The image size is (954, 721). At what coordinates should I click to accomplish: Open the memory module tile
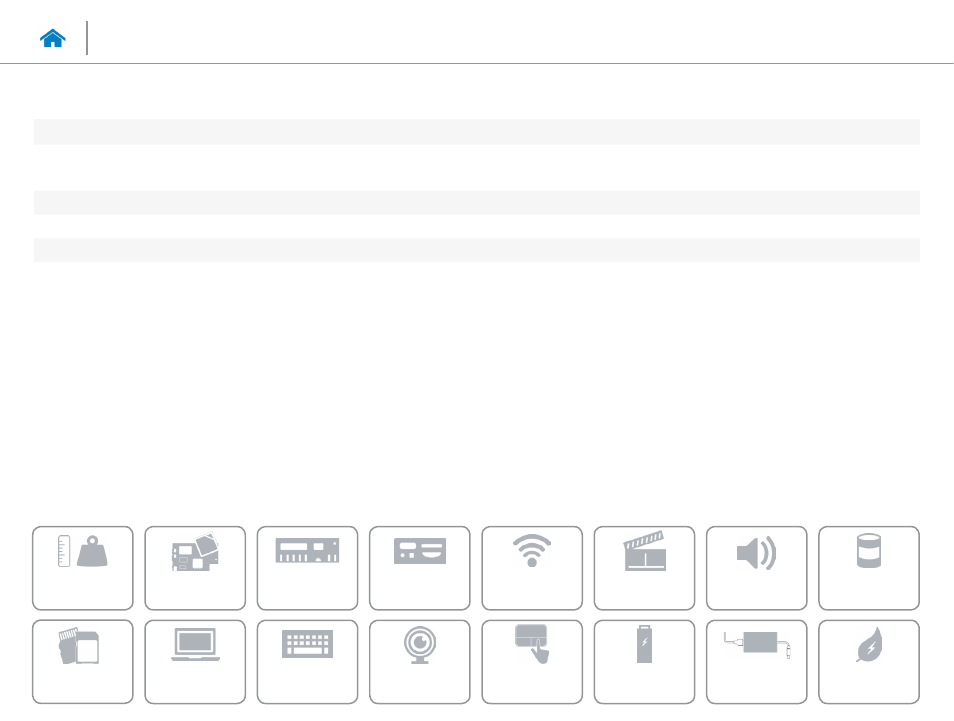(307, 568)
